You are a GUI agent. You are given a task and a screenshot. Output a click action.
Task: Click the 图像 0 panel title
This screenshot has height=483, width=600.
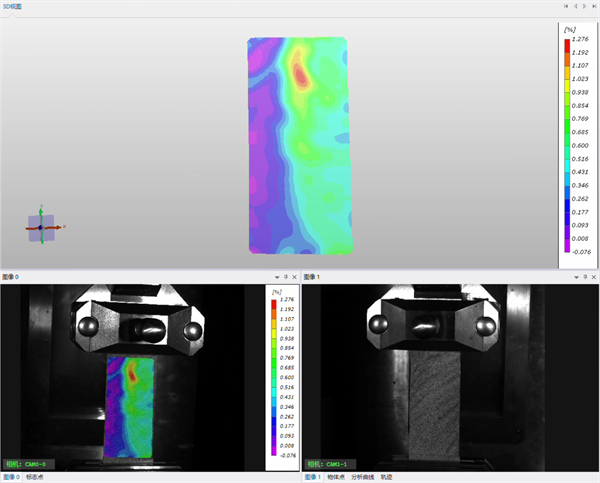click(x=10, y=277)
